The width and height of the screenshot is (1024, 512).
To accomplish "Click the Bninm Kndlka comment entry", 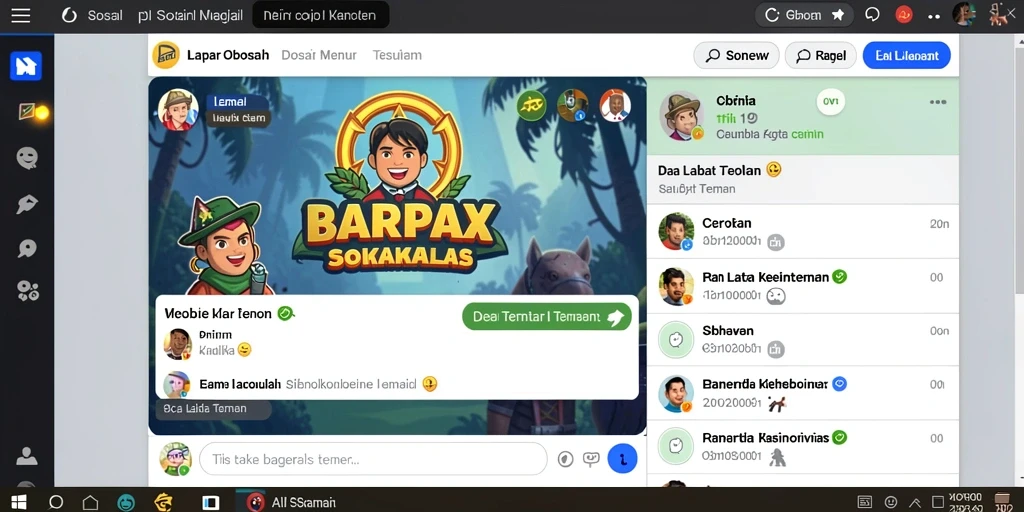I will tap(207, 344).
